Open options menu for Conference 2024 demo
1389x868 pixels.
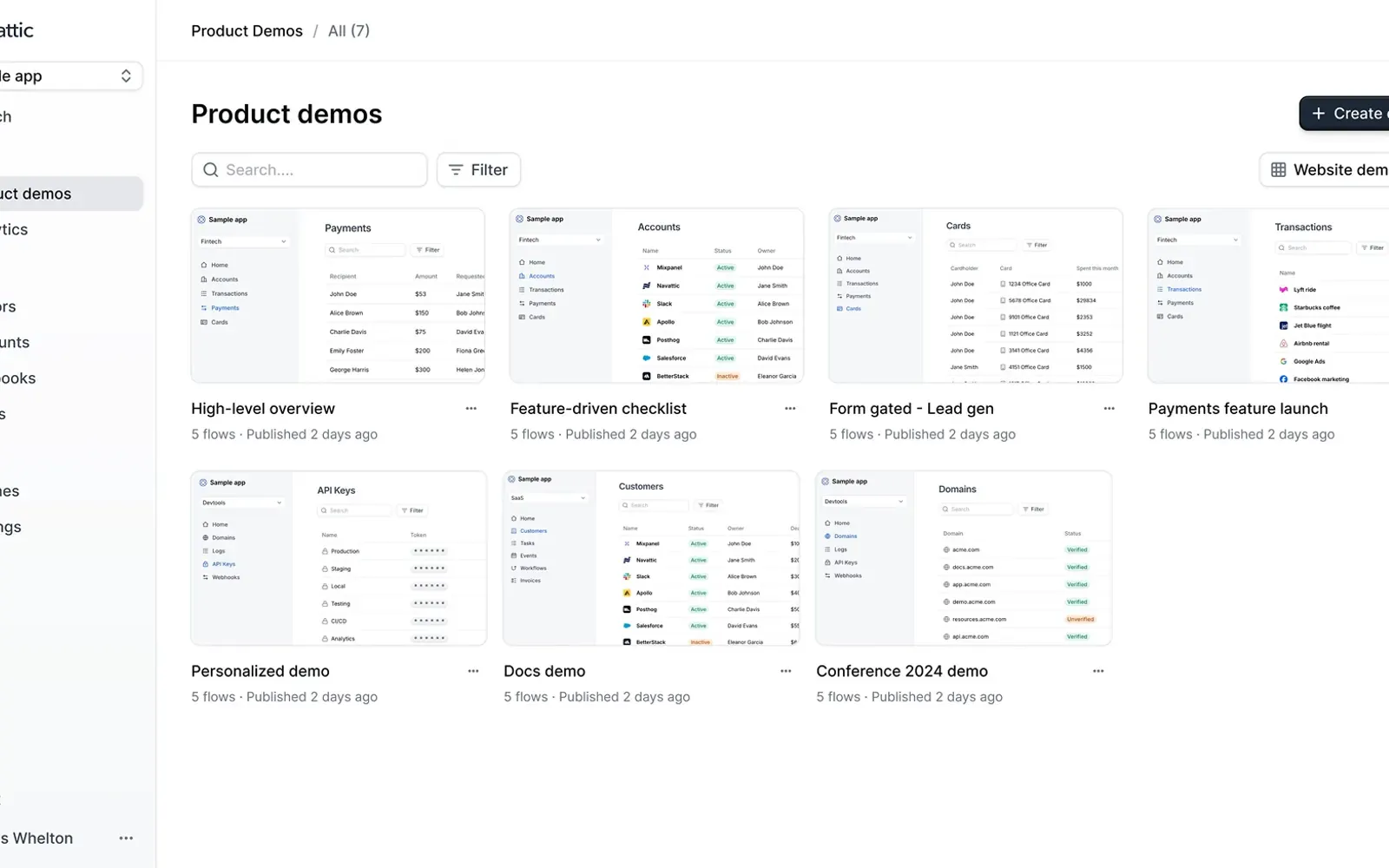click(x=1098, y=671)
